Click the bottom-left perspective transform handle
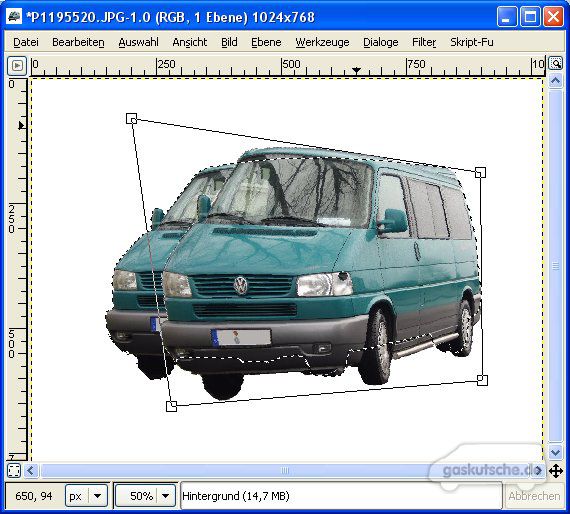This screenshot has width=570, height=514. click(x=172, y=406)
